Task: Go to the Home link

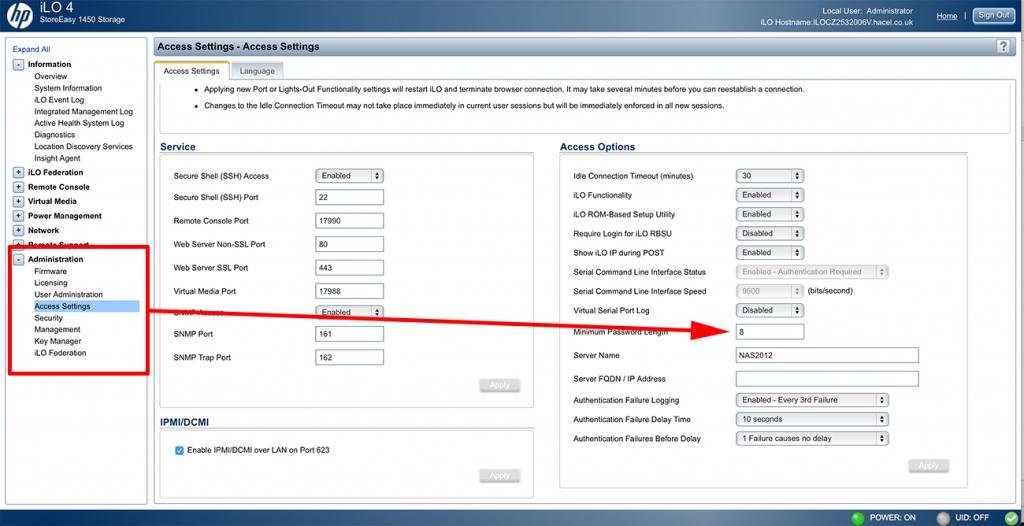Action: (x=946, y=16)
